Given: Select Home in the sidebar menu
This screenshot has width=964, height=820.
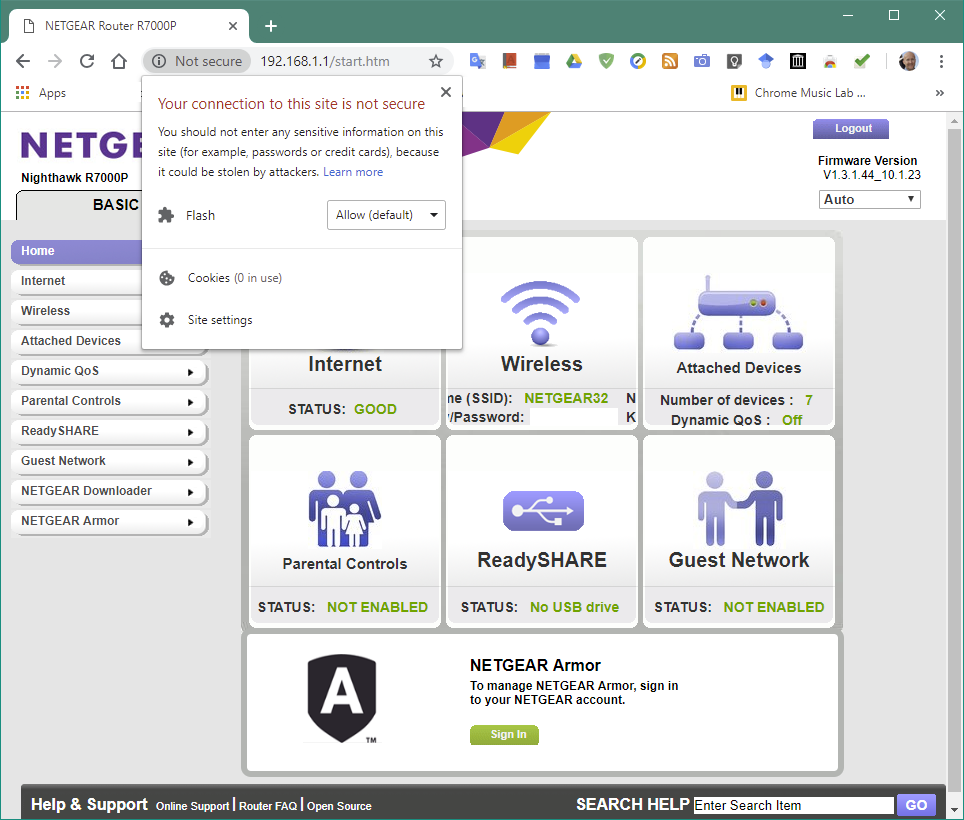Looking at the screenshot, I should click(77, 251).
